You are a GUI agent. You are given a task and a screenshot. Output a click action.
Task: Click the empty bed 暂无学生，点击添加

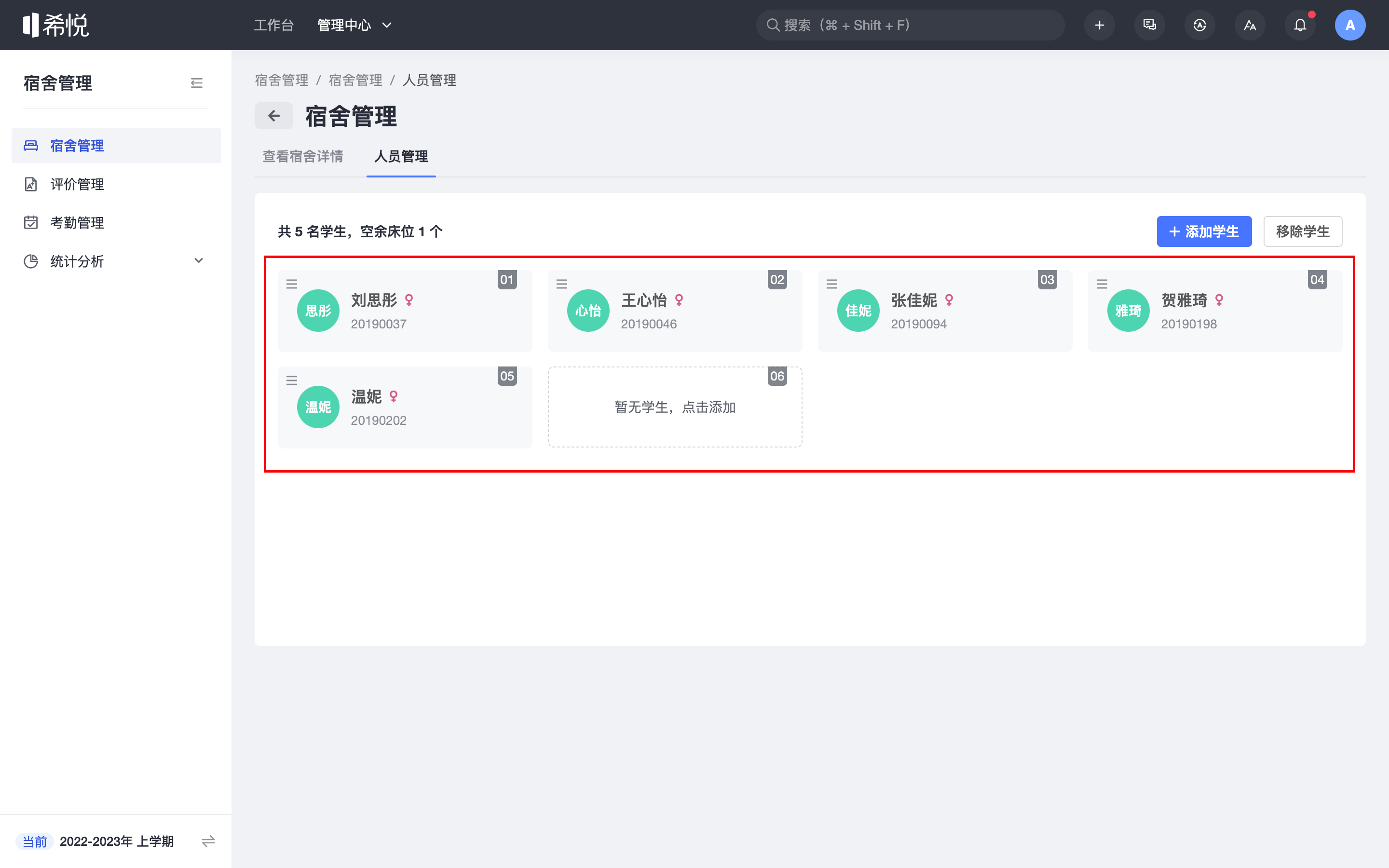pos(675,407)
